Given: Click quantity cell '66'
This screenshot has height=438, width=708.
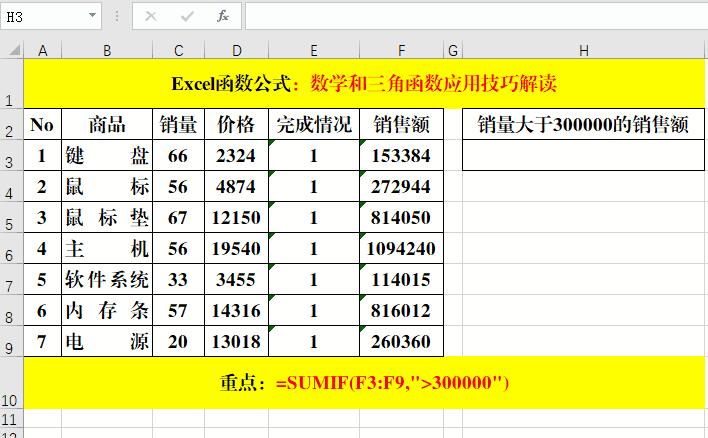Looking at the screenshot, I should pos(178,155).
